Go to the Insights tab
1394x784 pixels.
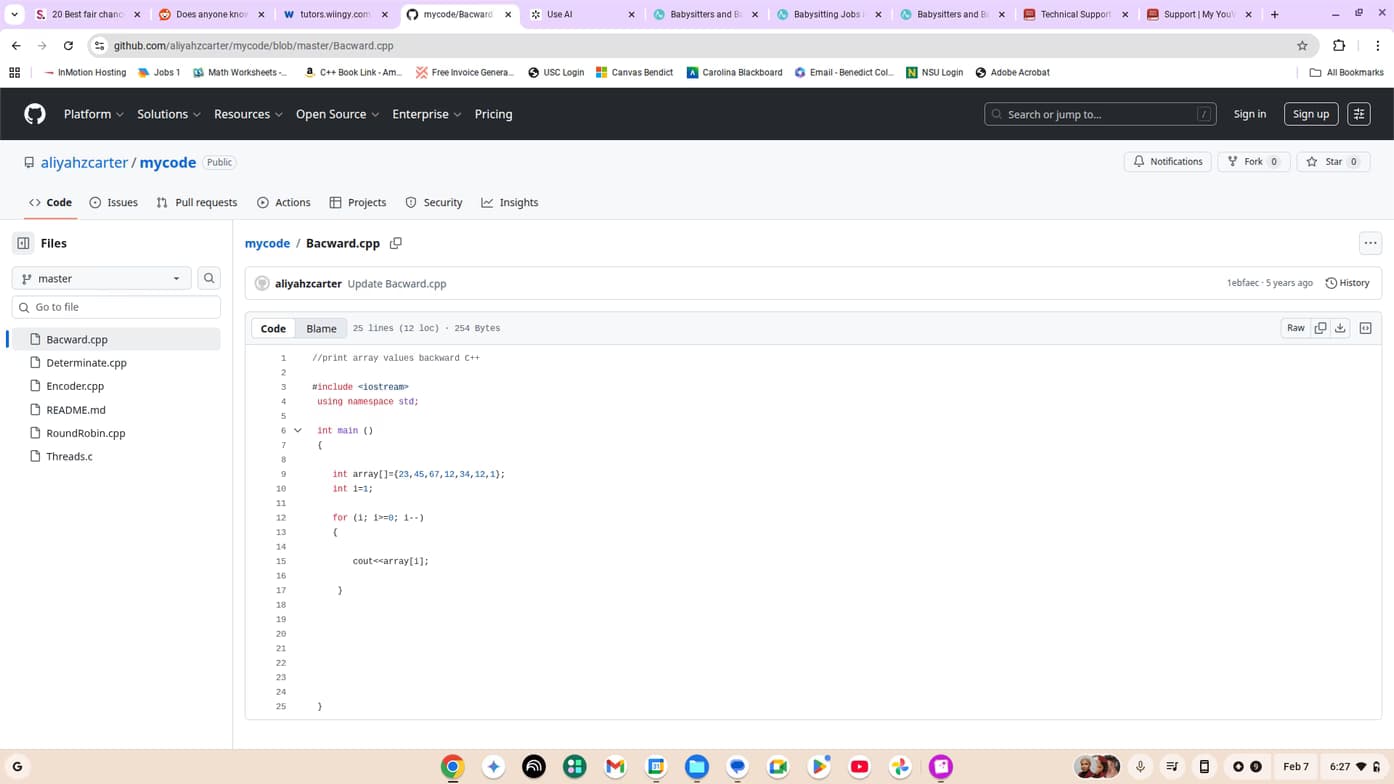tap(509, 202)
